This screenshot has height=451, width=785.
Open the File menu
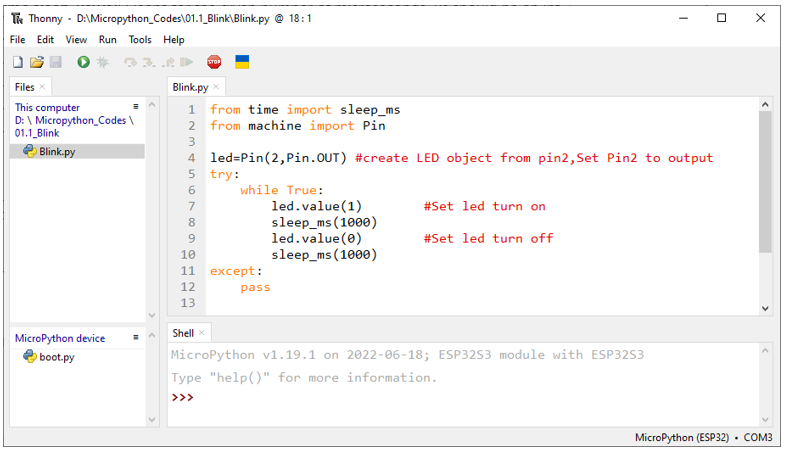pyautogui.click(x=18, y=40)
